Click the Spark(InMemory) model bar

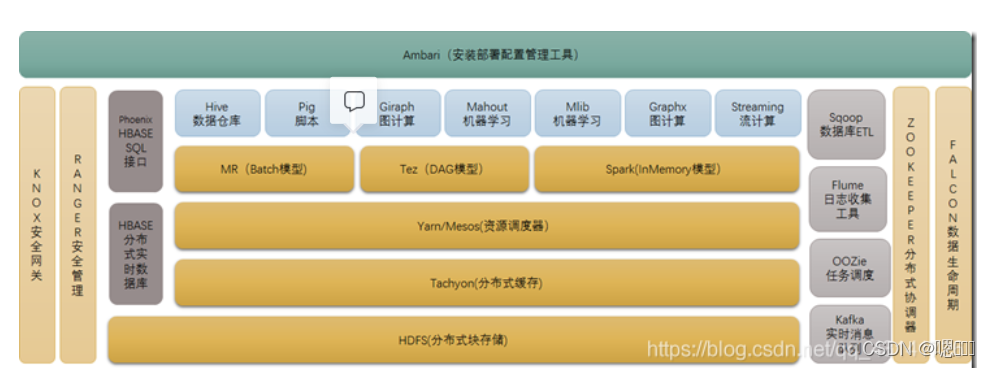point(667,169)
